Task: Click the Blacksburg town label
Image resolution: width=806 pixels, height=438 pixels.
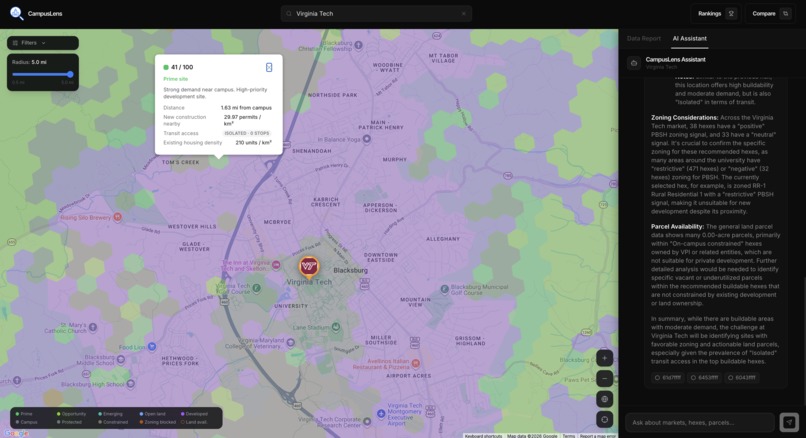Action: [x=351, y=270]
